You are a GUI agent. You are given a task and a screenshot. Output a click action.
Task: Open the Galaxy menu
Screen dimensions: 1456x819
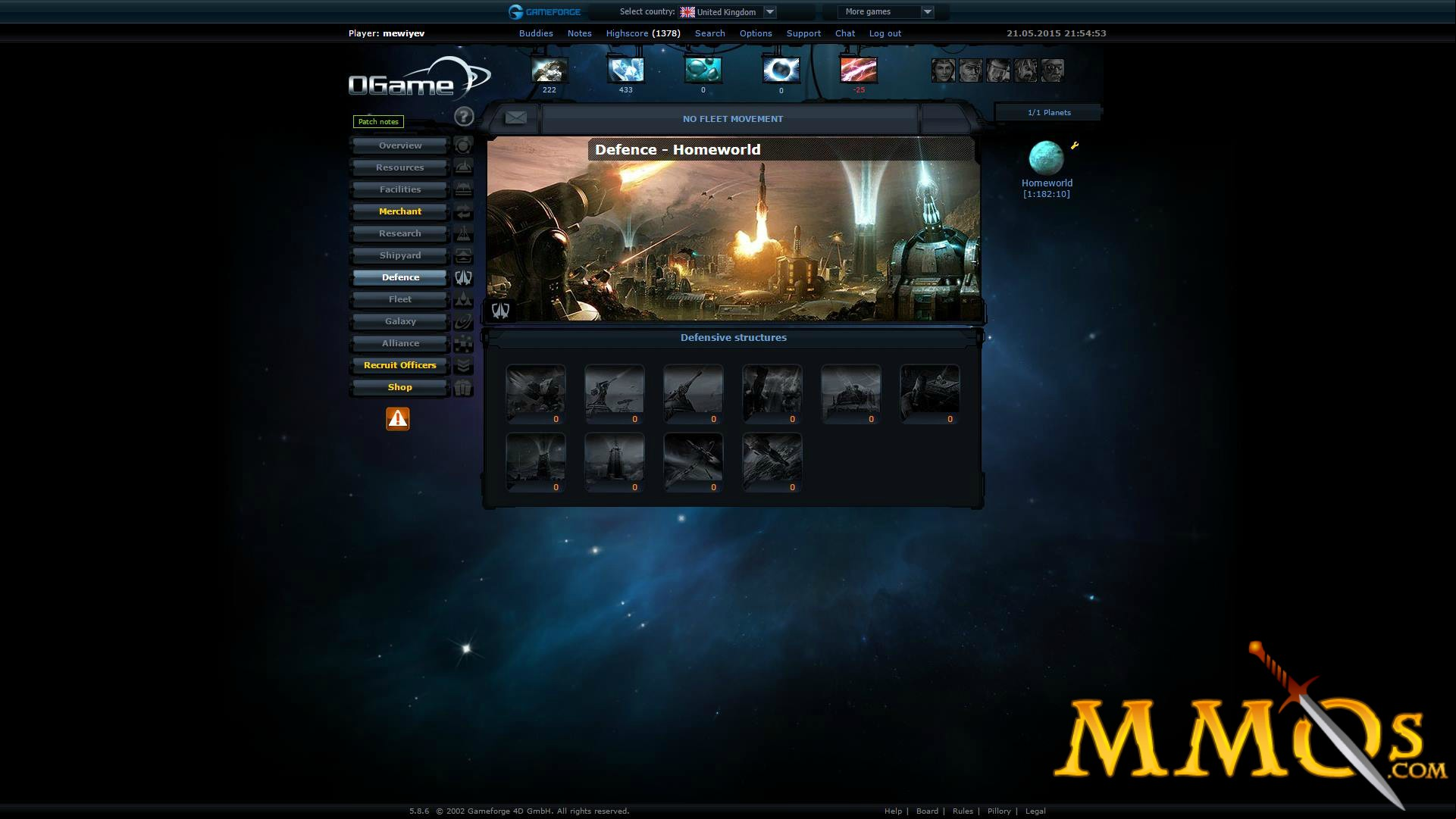point(400,321)
